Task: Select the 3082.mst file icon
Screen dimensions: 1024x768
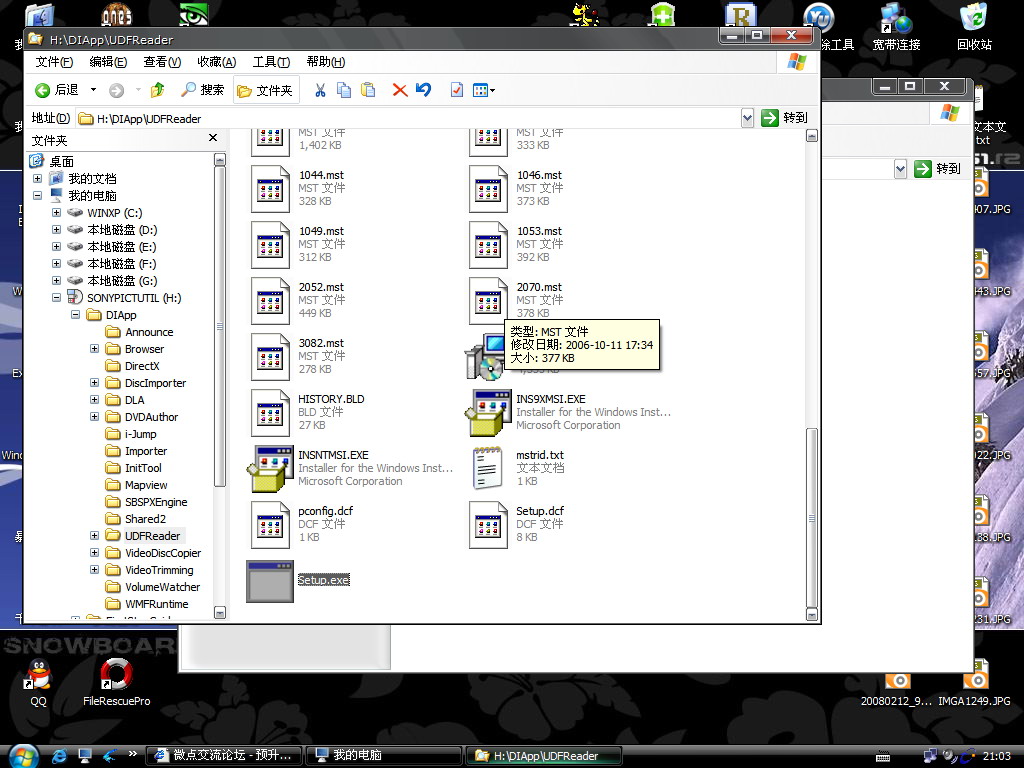Action: 270,357
